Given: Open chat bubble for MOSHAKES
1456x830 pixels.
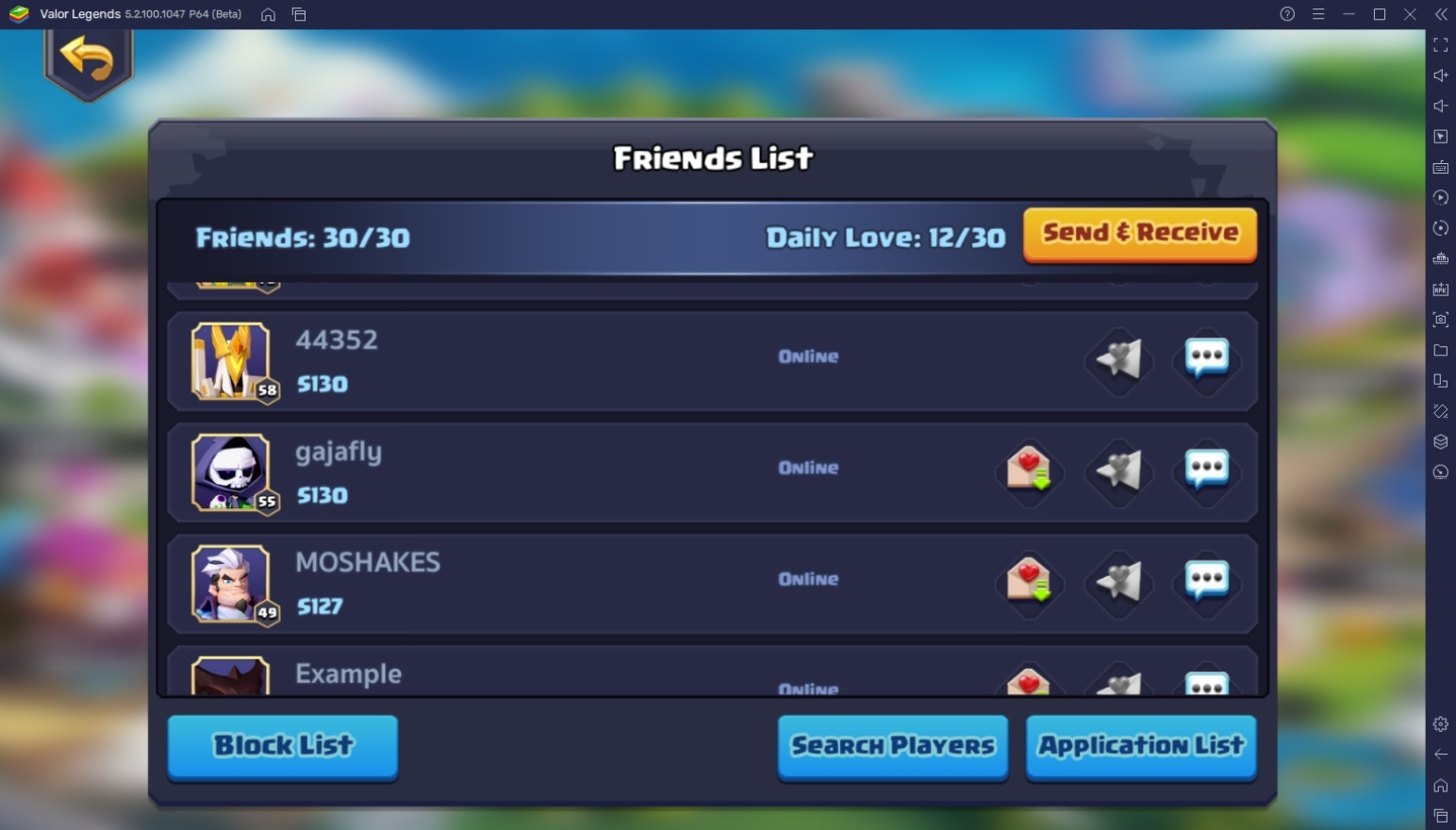Looking at the screenshot, I should click(1207, 580).
